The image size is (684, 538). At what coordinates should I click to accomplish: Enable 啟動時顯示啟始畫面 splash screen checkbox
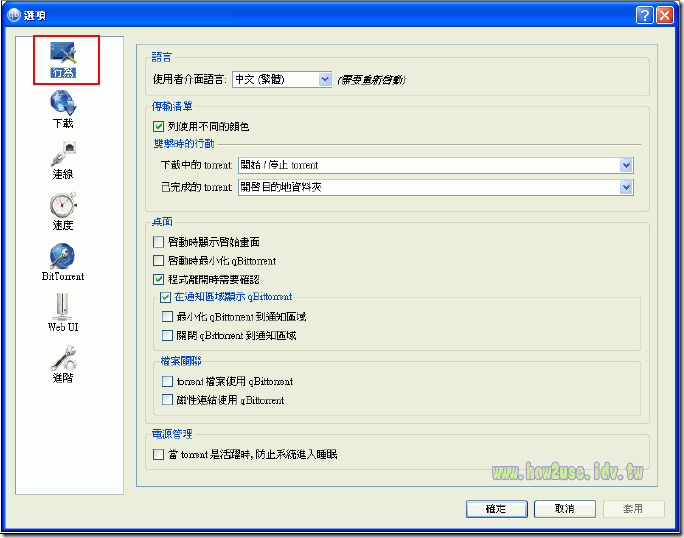158,242
